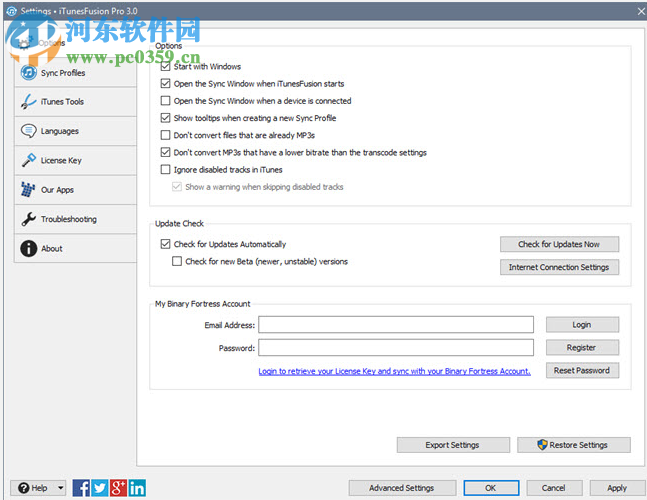Enable Don't convert files already MP3s

click(165, 135)
